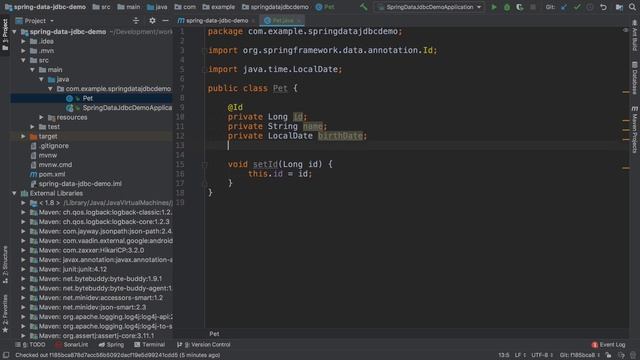This screenshot has height=360, width=640.
Task: Click the Stop process icon
Action: [x=533, y=7]
